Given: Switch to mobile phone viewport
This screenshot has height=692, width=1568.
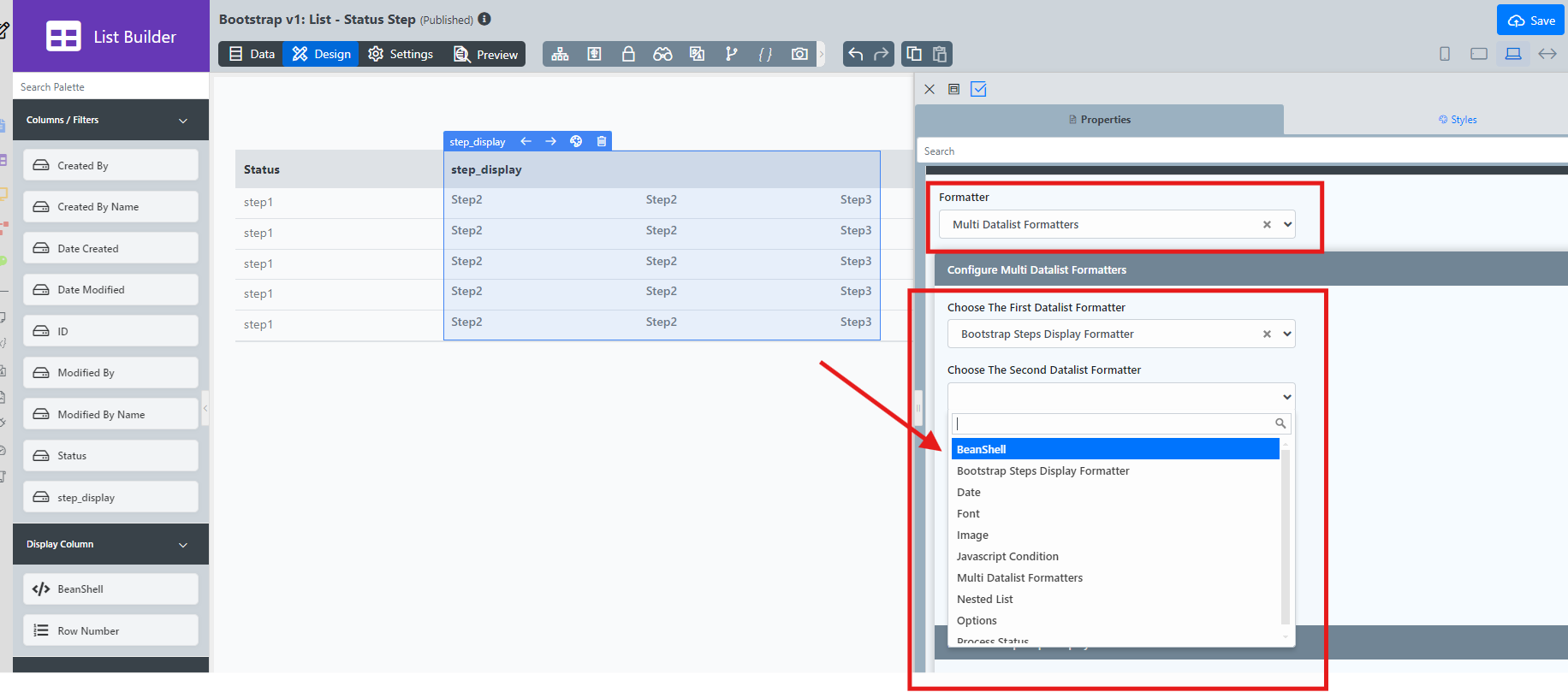Looking at the screenshot, I should click(1445, 54).
